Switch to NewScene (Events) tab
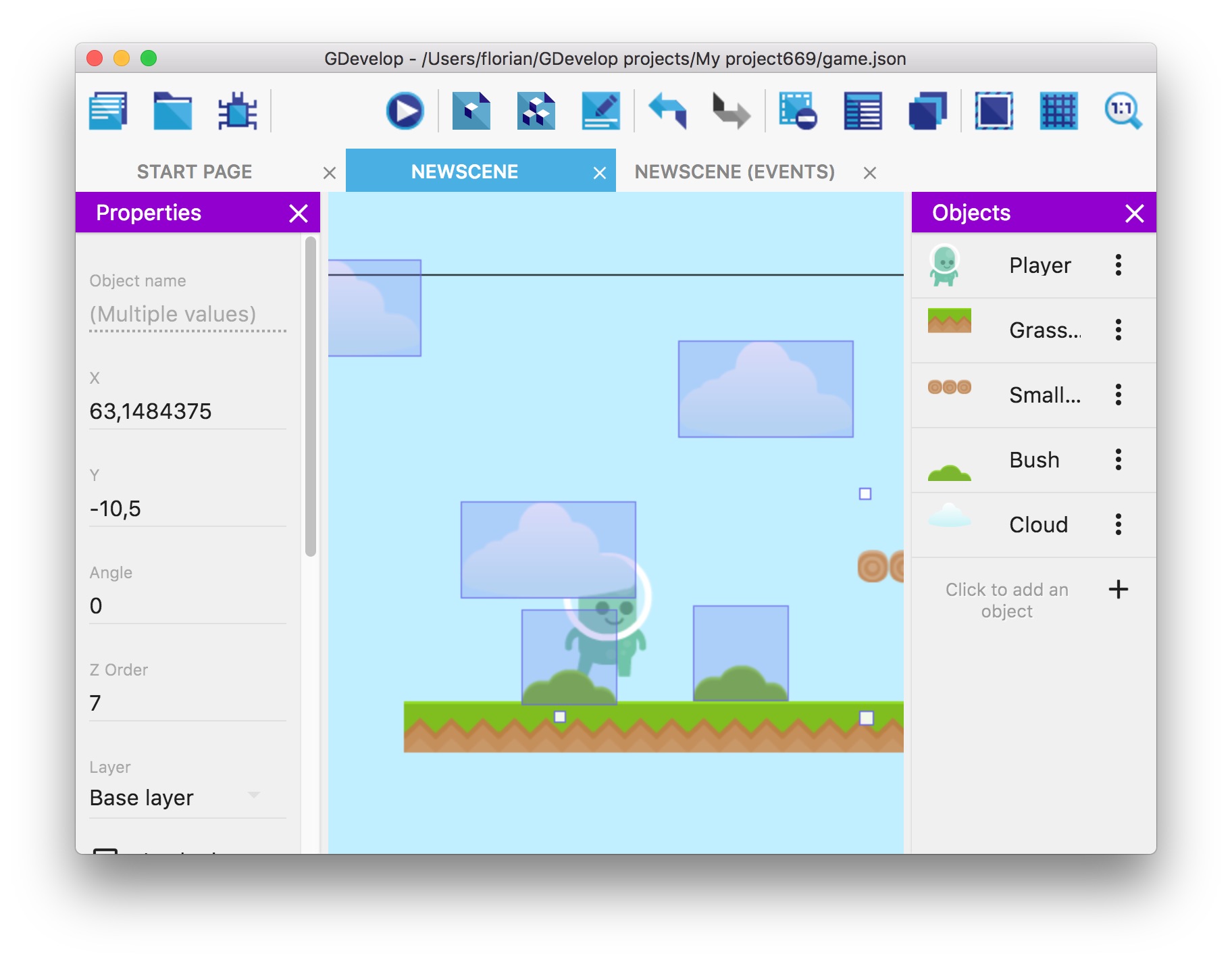The width and height of the screenshot is (1232, 962). [734, 172]
